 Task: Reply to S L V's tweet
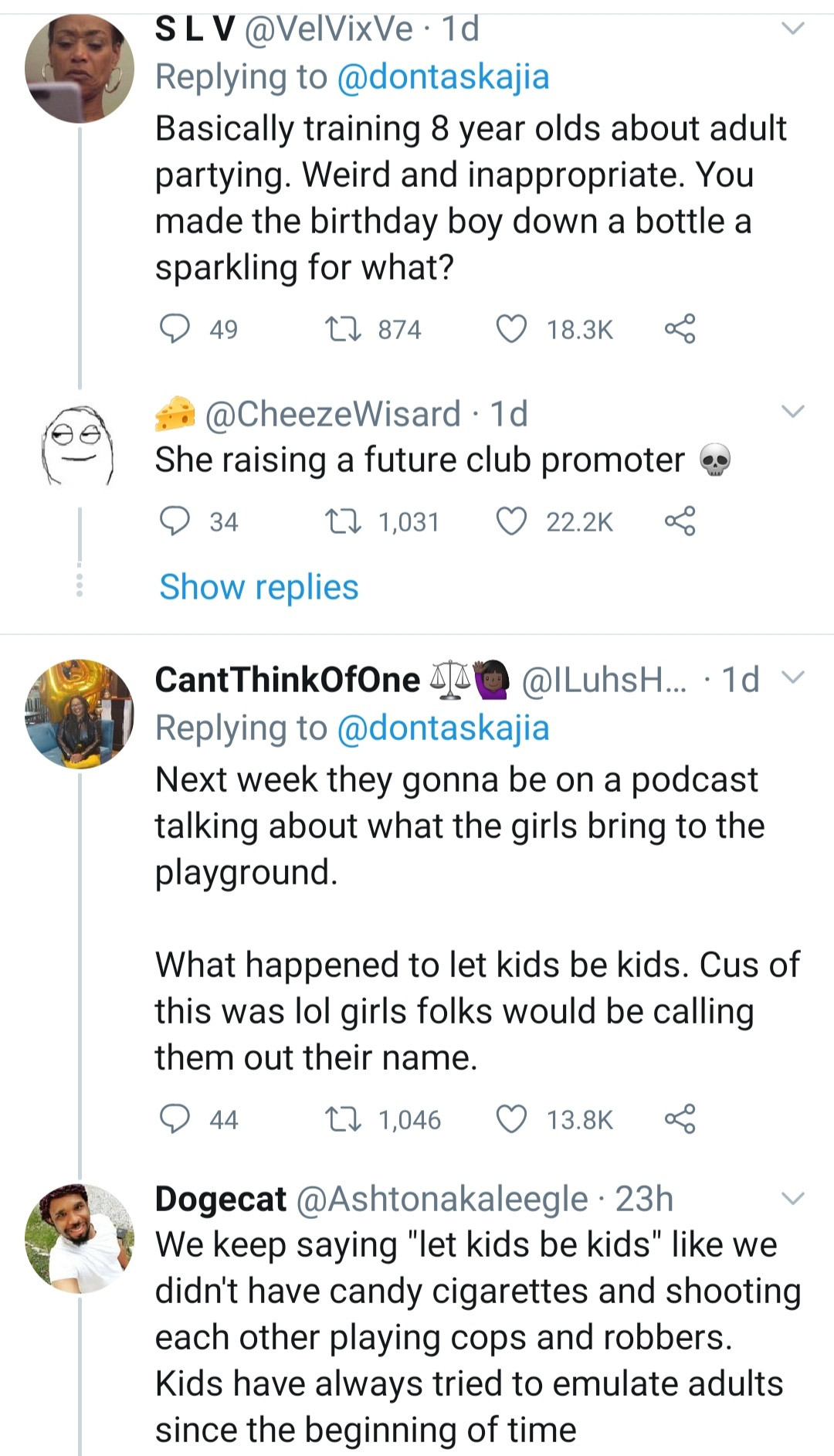click(x=175, y=329)
